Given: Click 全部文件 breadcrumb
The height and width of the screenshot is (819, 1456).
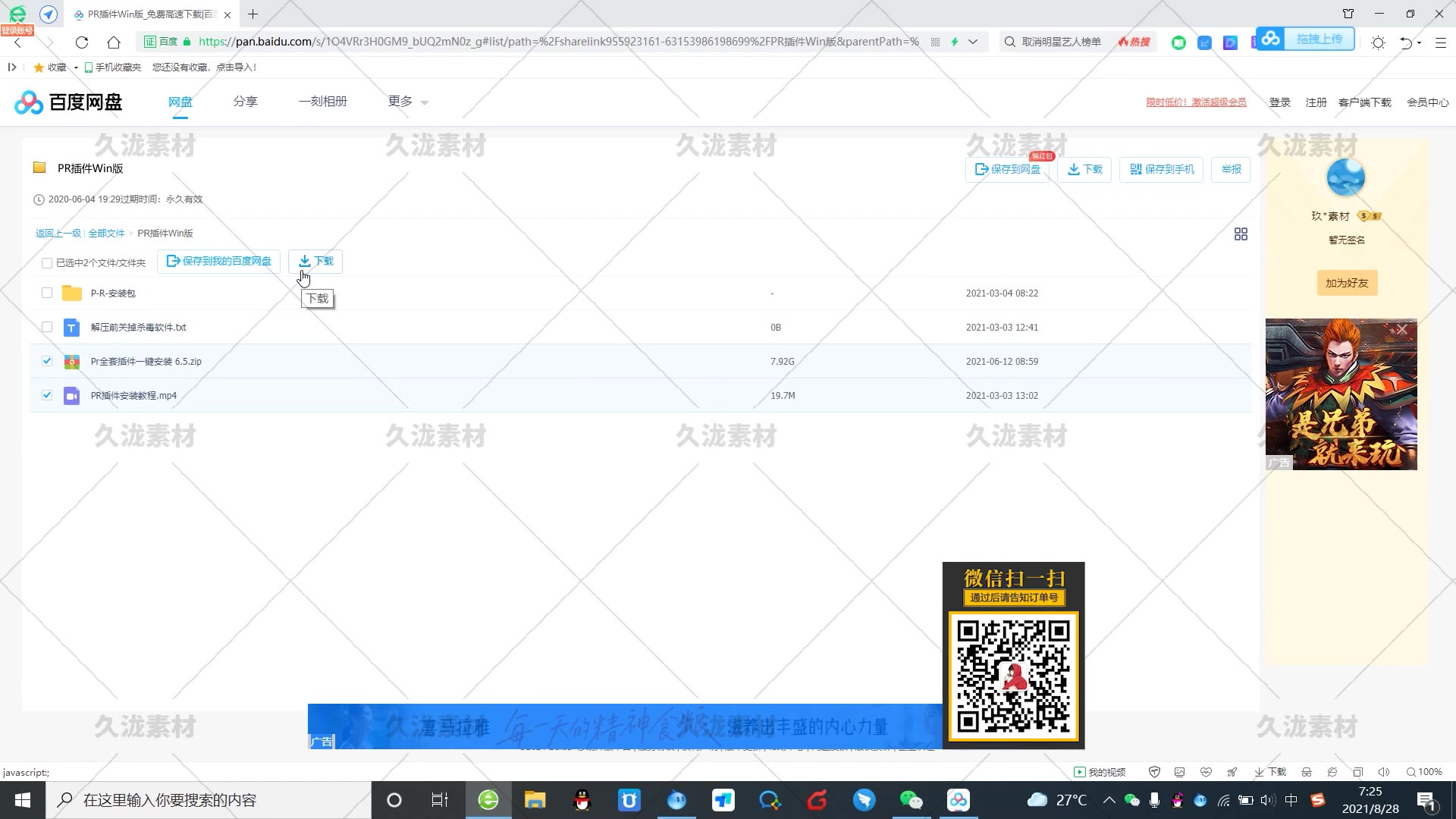Looking at the screenshot, I should [106, 234].
